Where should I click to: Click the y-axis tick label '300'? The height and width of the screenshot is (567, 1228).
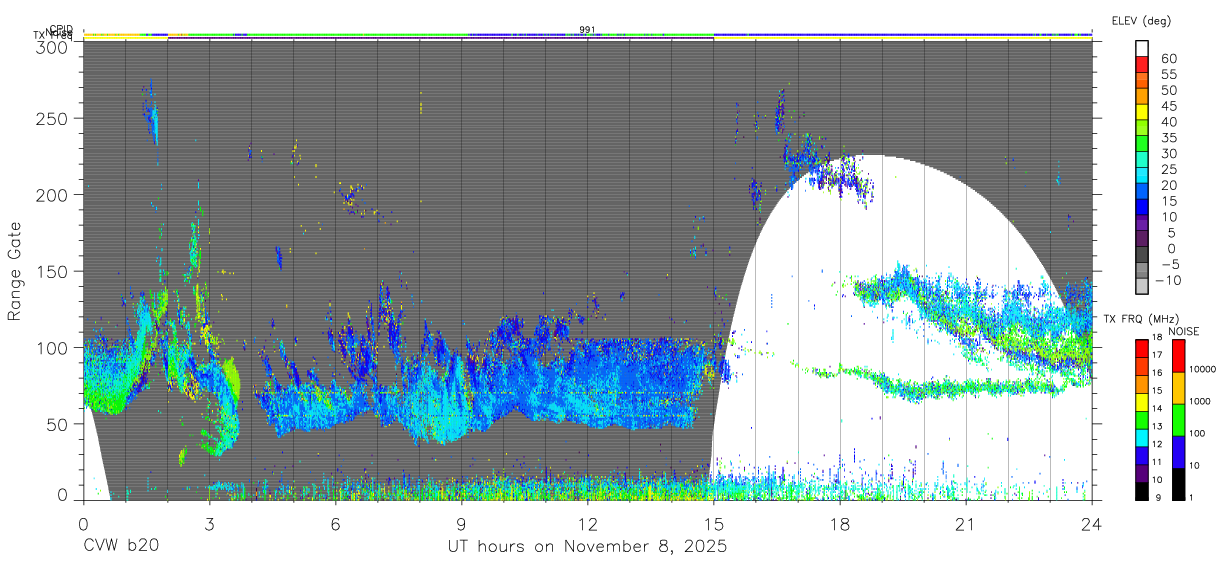[52, 47]
